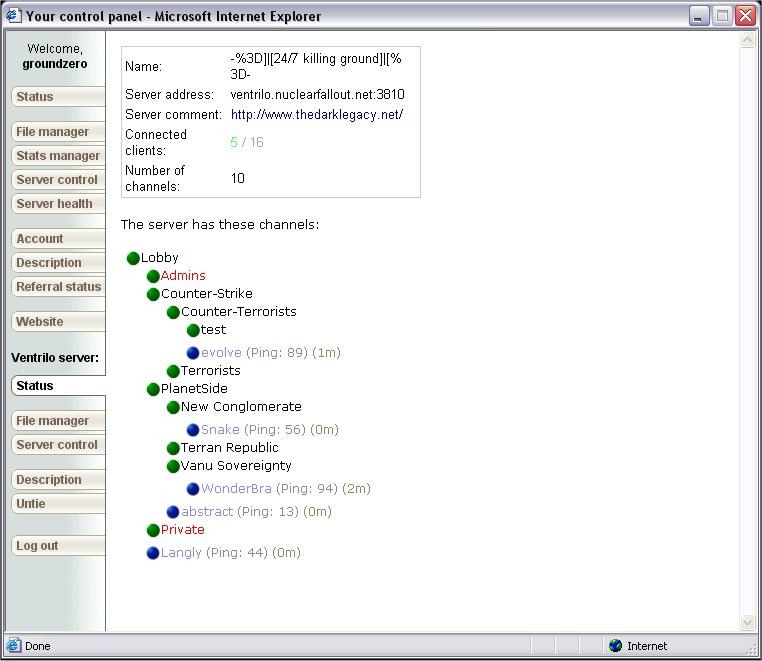The width and height of the screenshot is (762, 661).
Task: Select the Terran Republic channel label
Action: (230, 448)
